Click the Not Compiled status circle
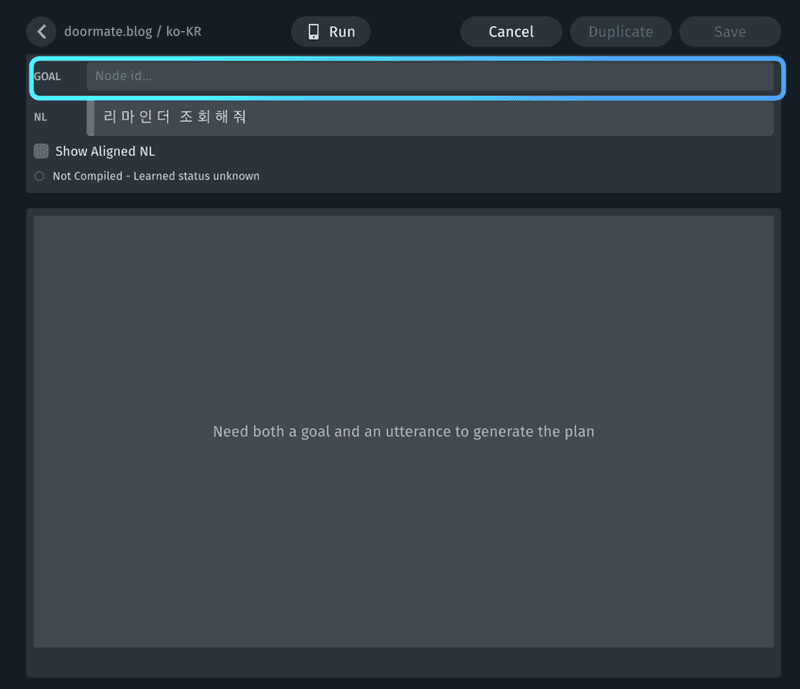 (x=39, y=176)
